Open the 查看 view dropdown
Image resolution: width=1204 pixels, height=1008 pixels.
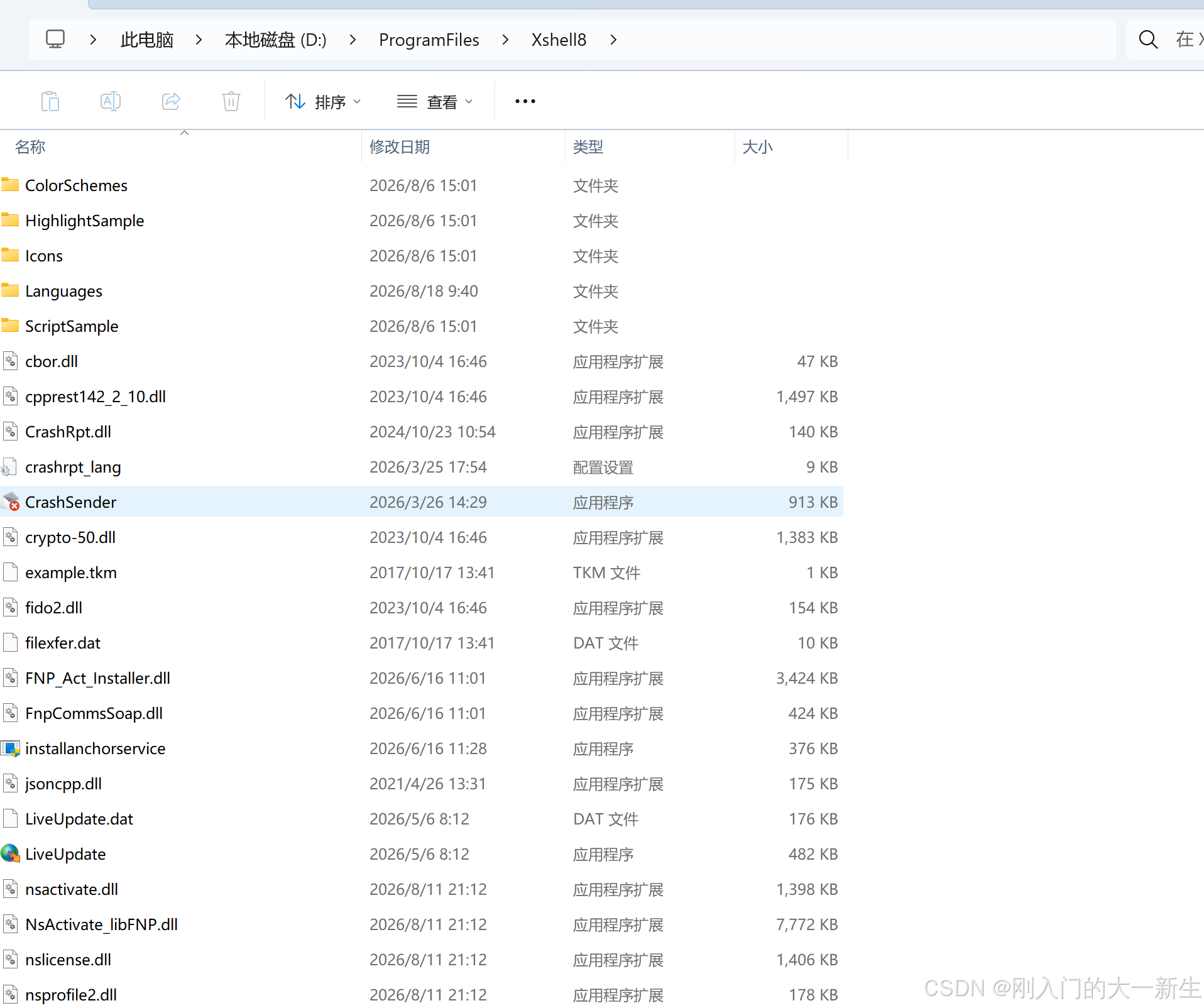tap(435, 101)
